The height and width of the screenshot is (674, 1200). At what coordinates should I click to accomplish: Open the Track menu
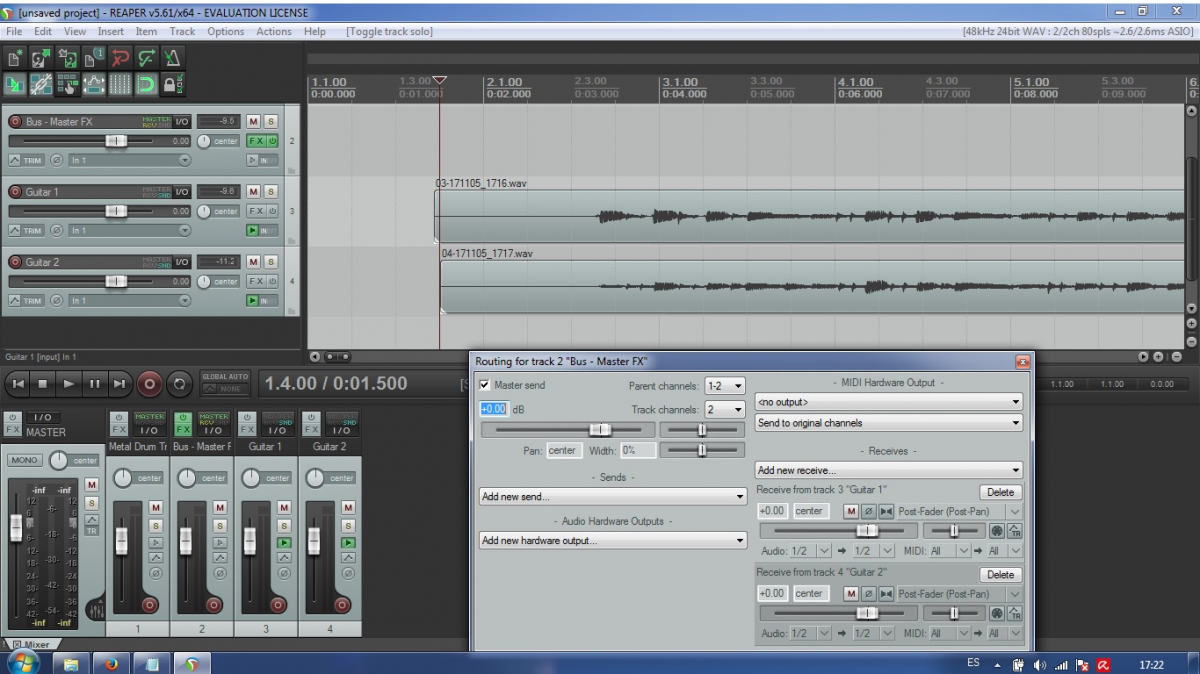coord(182,31)
